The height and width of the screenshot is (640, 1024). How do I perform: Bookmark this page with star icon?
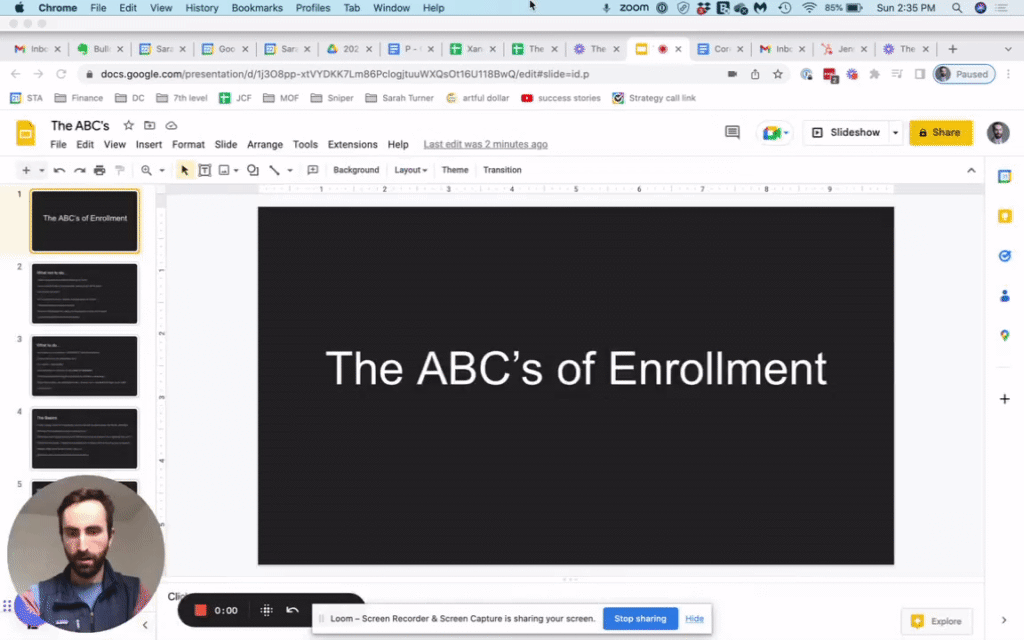[x=777, y=74]
